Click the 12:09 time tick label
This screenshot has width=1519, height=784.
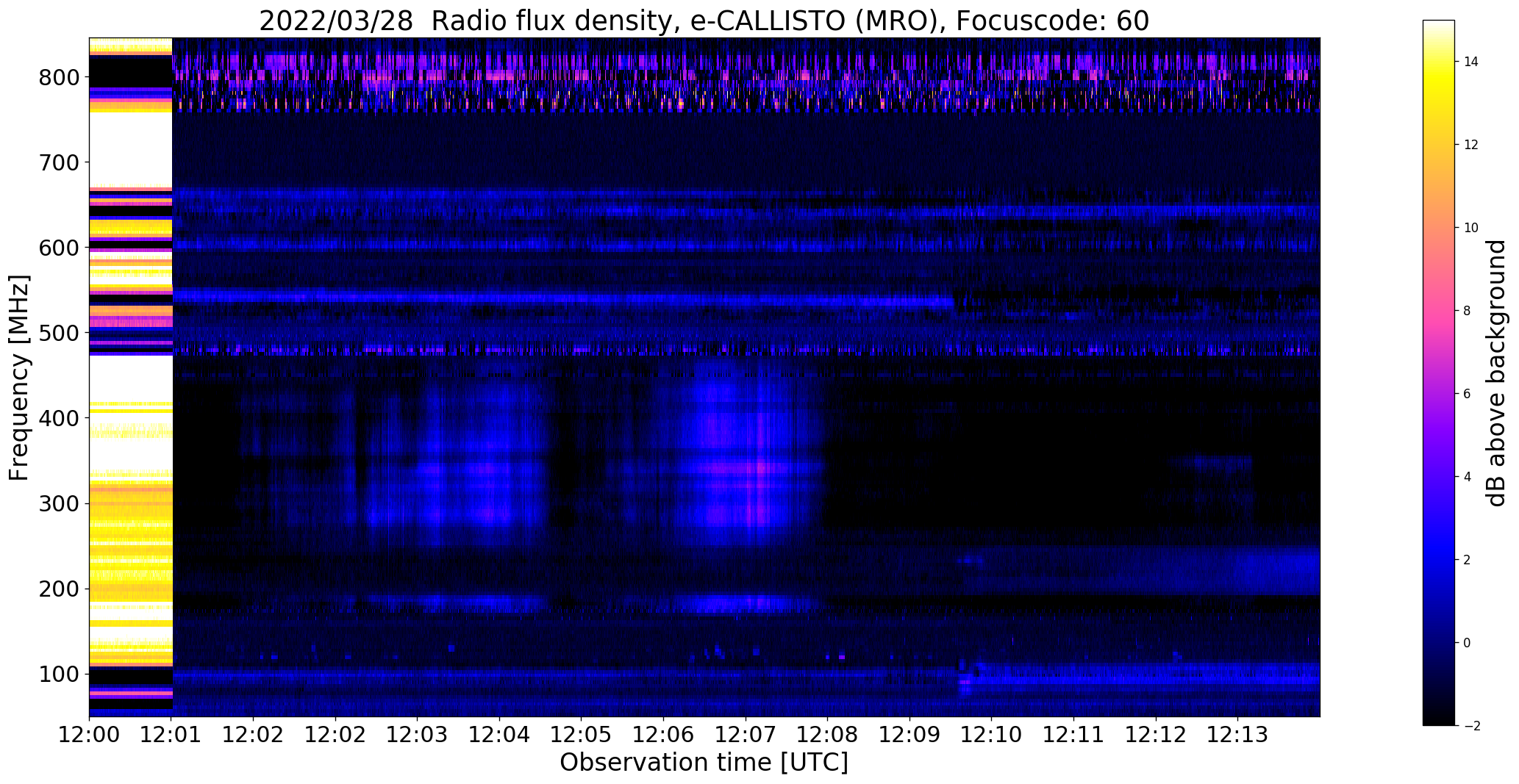pyautogui.click(x=909, y=735)
